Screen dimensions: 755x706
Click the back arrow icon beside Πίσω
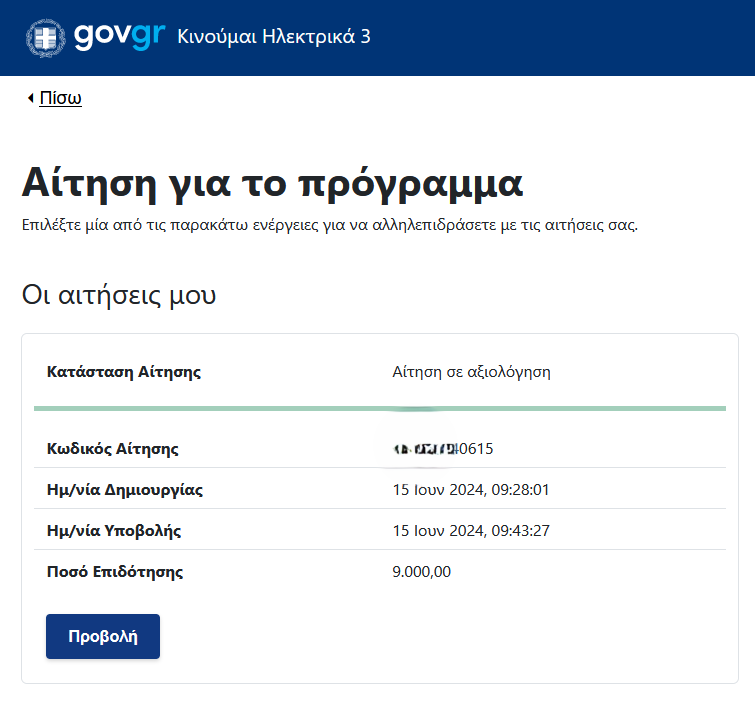[30, 98]
